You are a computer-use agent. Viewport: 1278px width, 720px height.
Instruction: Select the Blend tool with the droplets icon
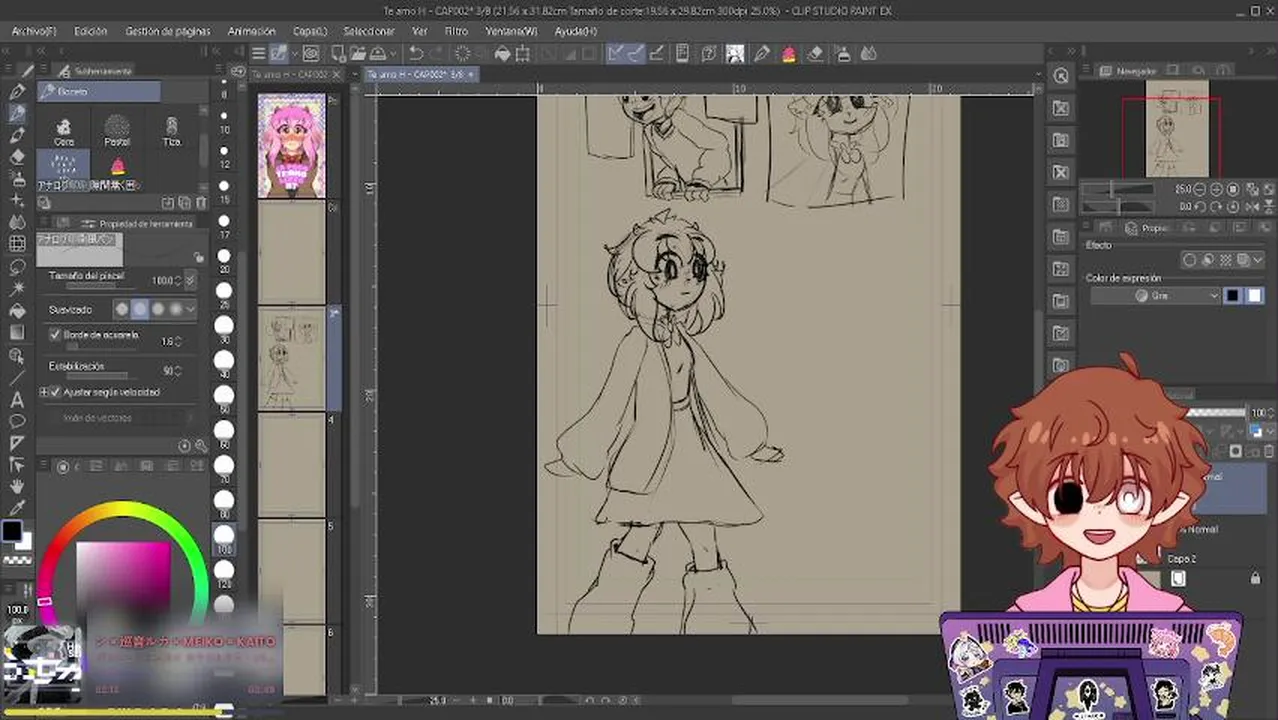(x=17, y=222)
